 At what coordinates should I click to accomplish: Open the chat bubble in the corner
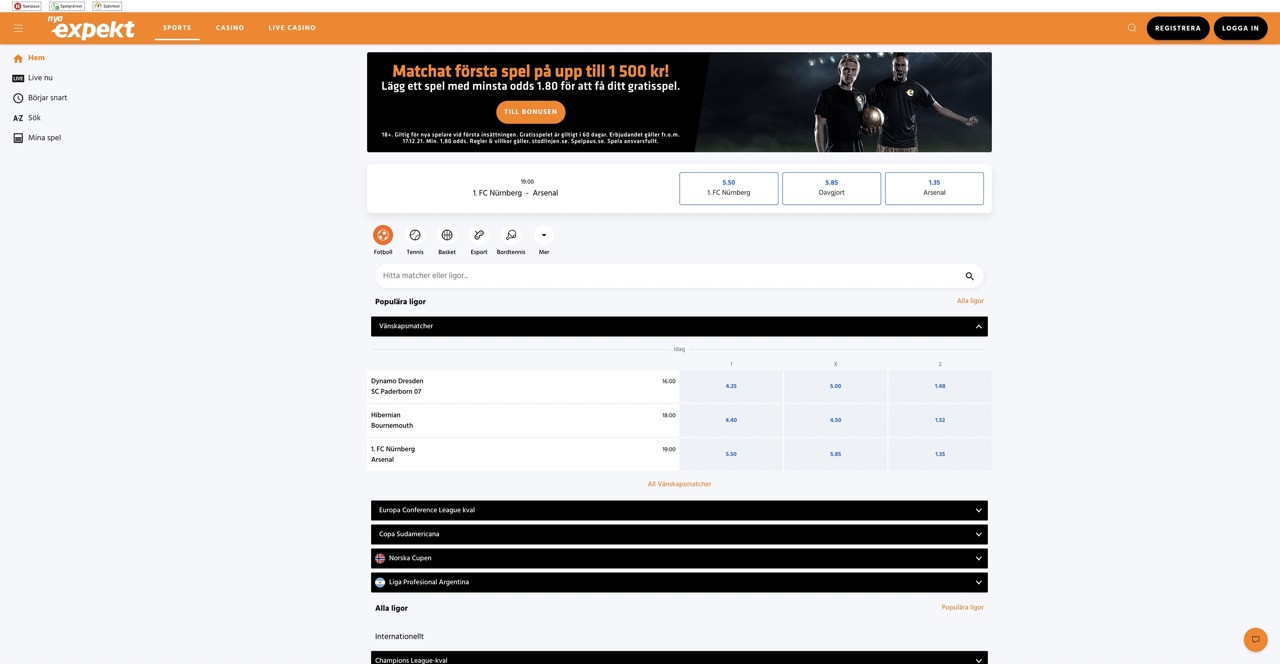[1255, 639]
